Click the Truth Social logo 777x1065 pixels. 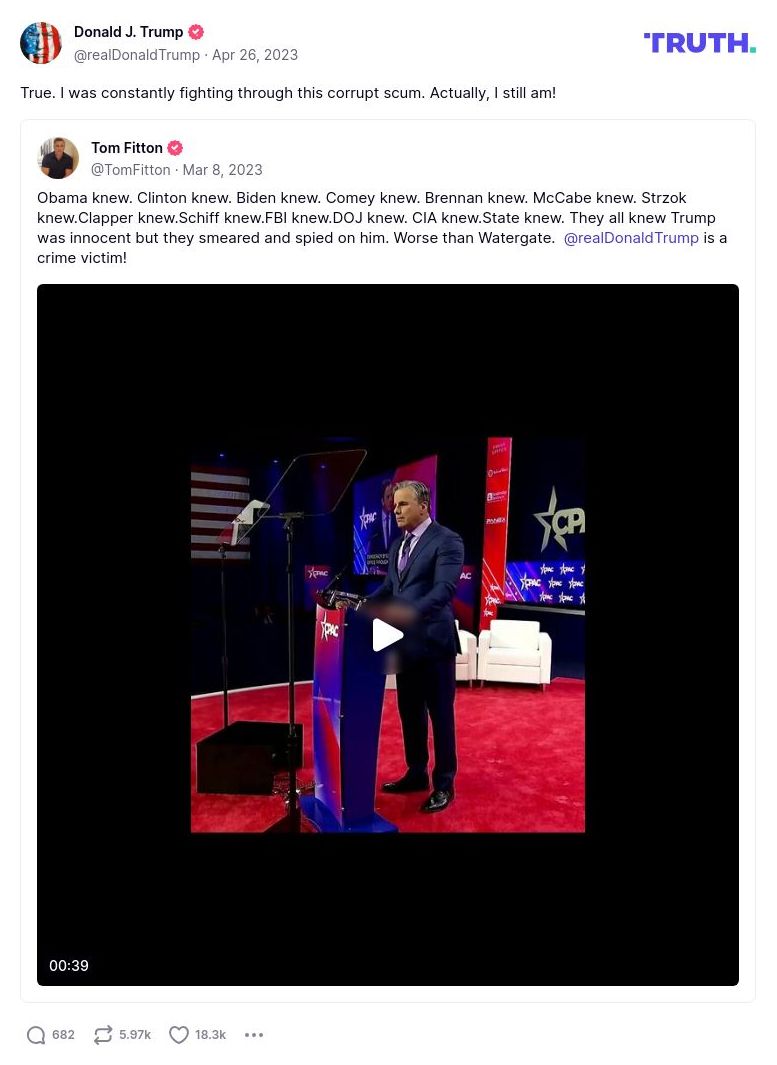point(699,43)
